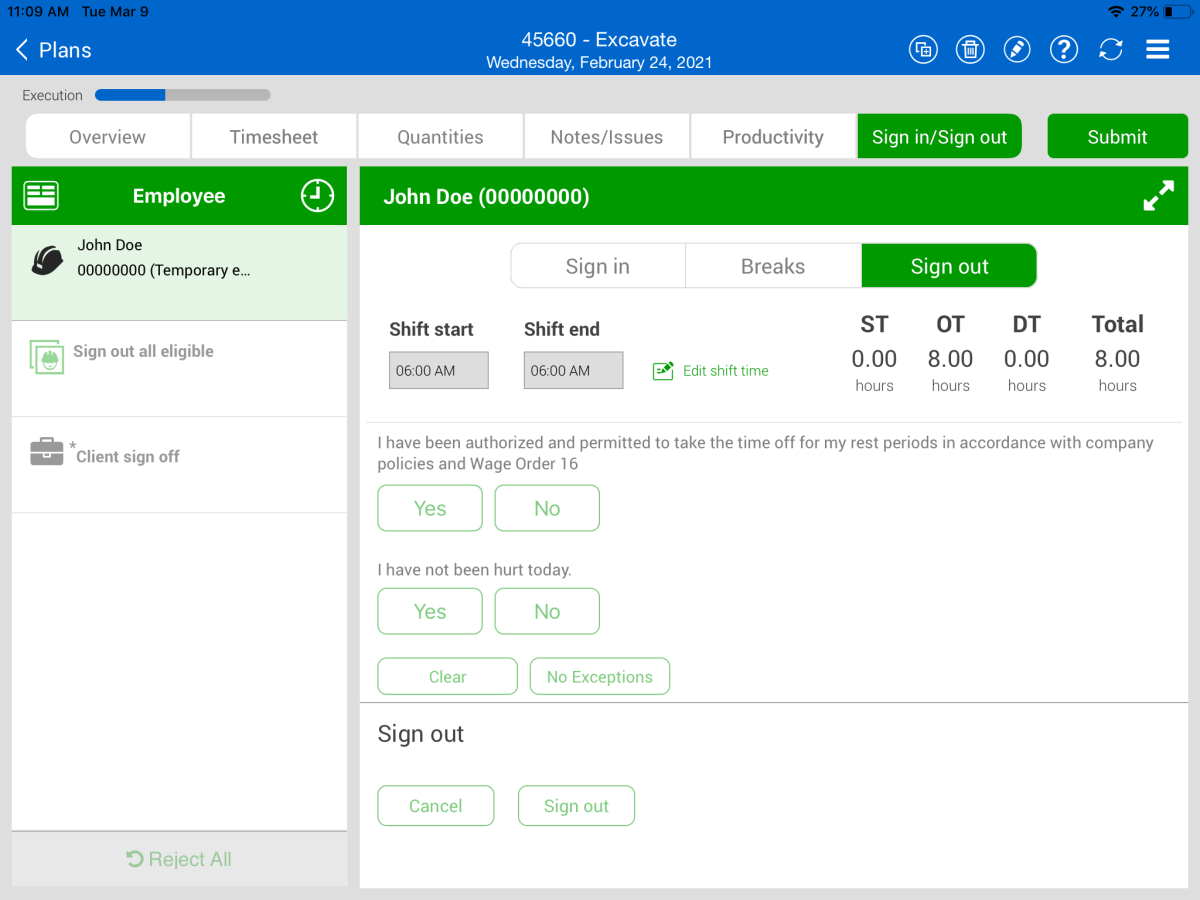The width and height of the screenshot is (1200, 900).
Task: Open the hamburger menu
Action: [x=1158, y=50]
